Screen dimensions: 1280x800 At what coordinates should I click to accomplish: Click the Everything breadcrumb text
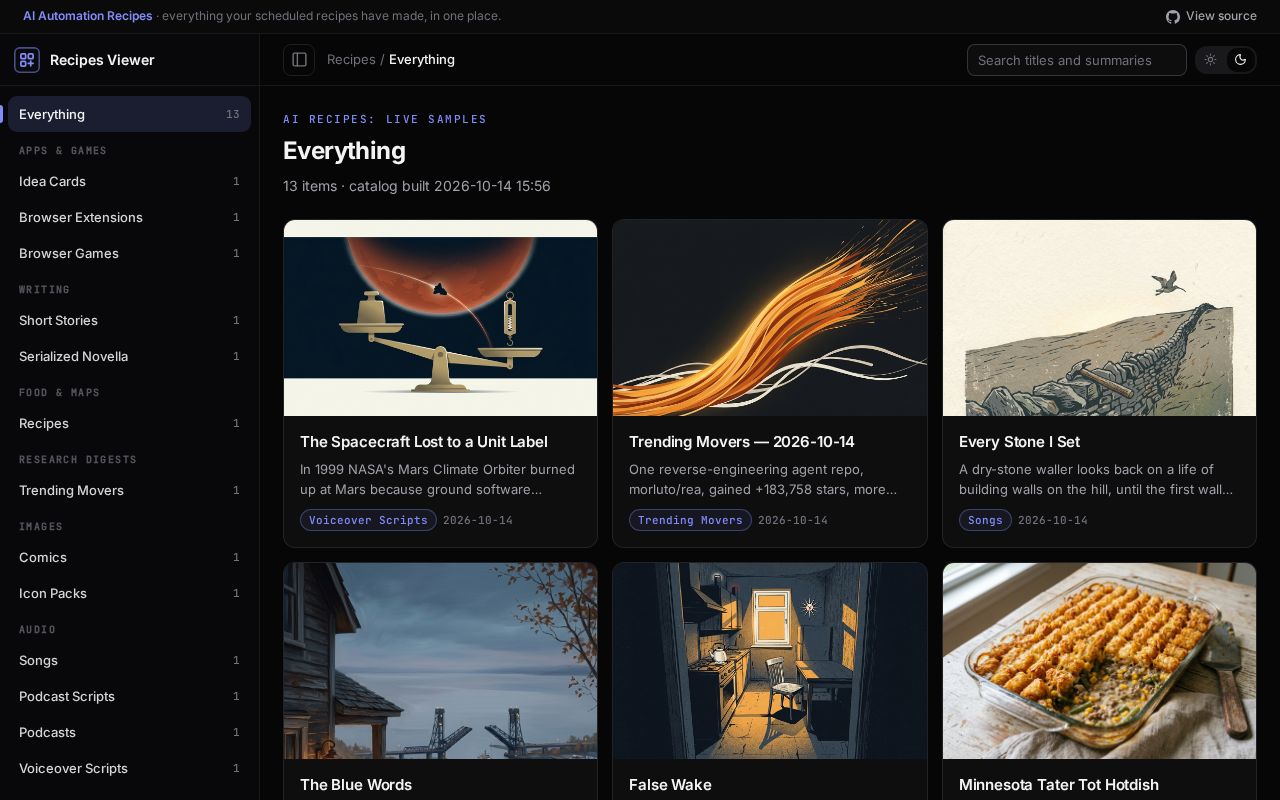coord(422,60)
